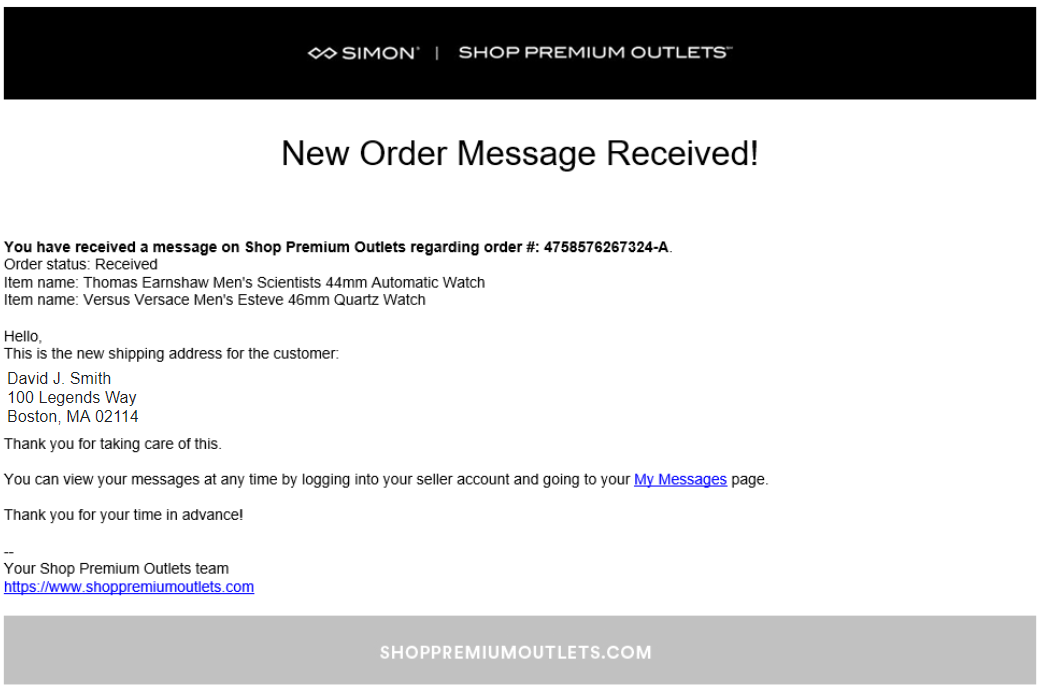Select the order number 4758576267324-A
This screenshot has height=692, width=1043.
pos(606,247)
